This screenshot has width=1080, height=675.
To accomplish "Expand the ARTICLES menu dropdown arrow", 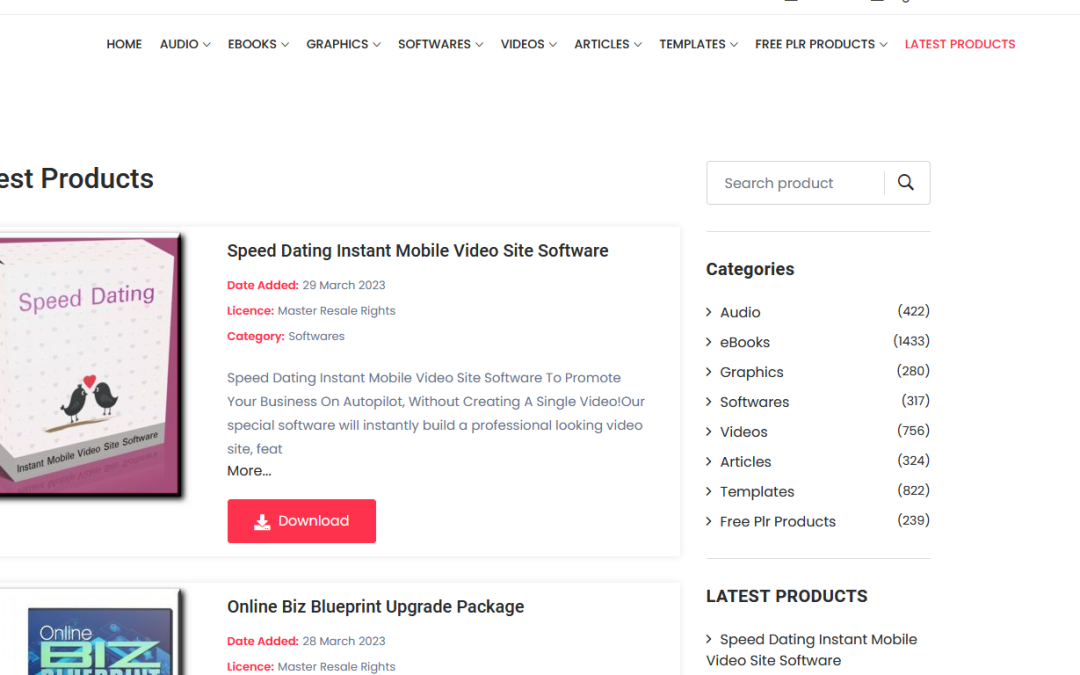I will pyautogui.click(x=638, y=45).
